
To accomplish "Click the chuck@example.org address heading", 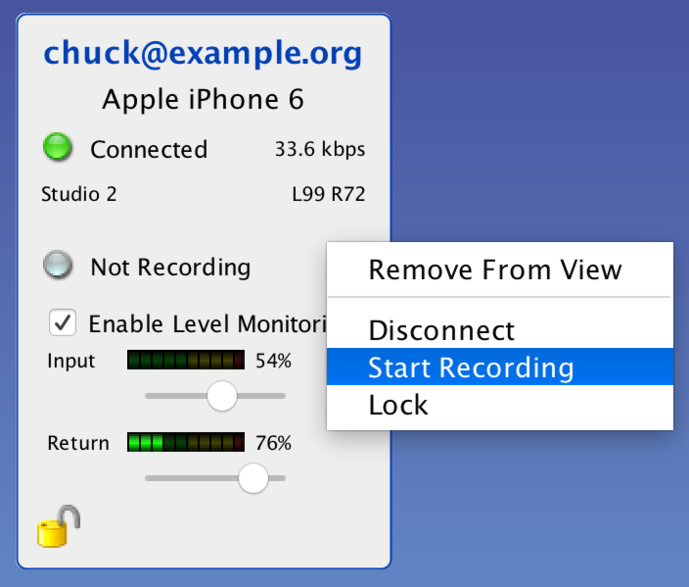I will (x=203, y=54).
